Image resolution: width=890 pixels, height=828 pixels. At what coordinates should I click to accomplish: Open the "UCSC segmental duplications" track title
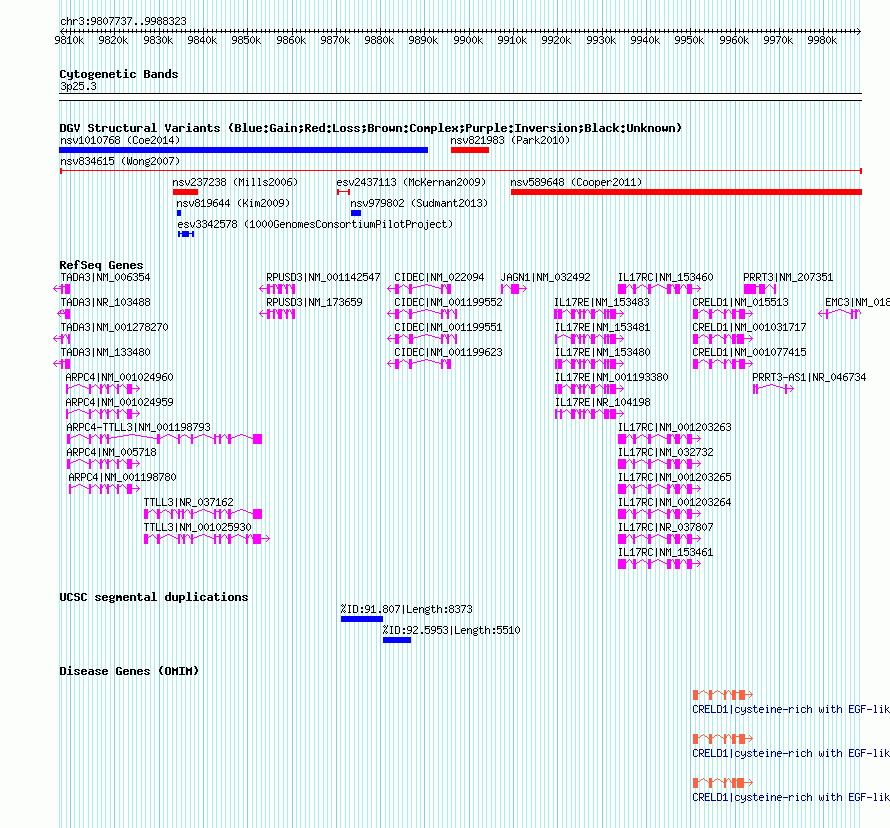(154, 597)
